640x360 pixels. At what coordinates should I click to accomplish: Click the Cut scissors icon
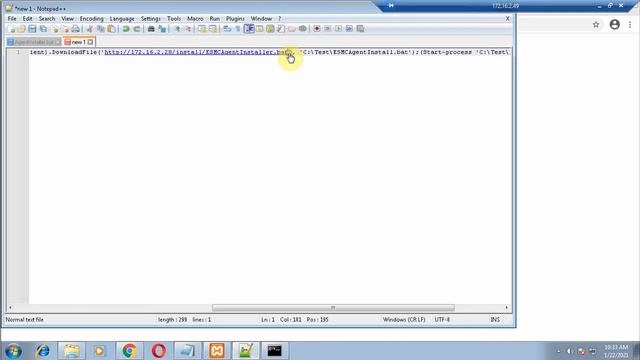click(x=90, y=29)
